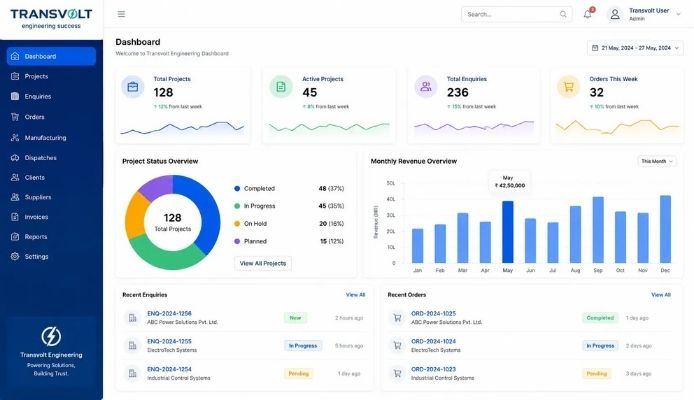
Task: Click the search magnifier icon
Action: (x=563, y=14)
